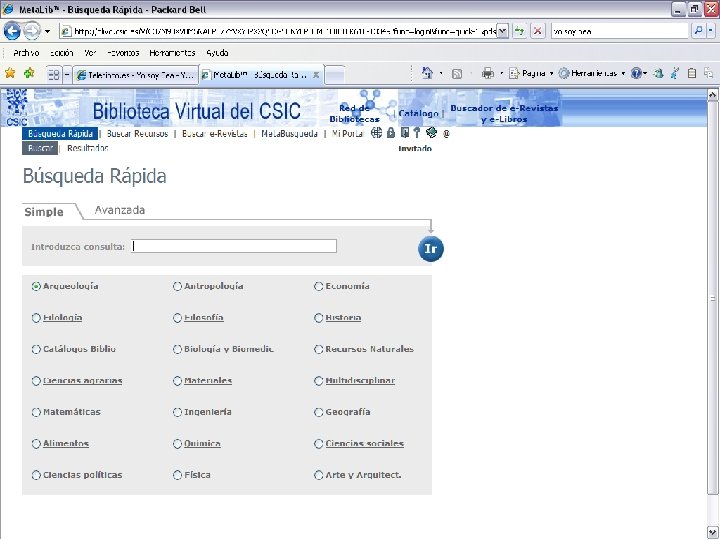The width and height of the screenshot is (720, 540).
Task: Open a new blank tab
Action: (335, 75)
